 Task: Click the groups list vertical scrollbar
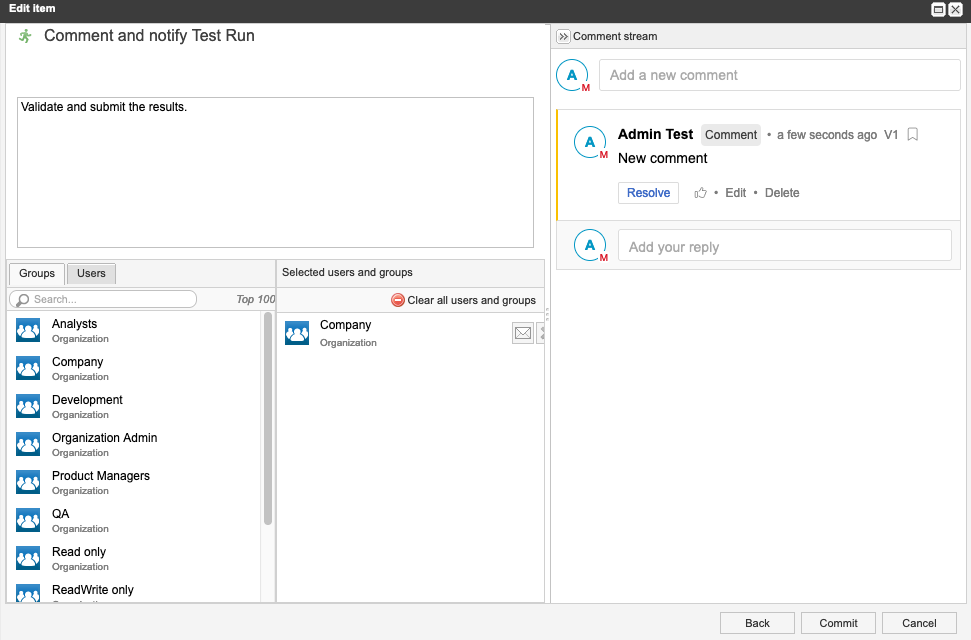coord(268,418)
